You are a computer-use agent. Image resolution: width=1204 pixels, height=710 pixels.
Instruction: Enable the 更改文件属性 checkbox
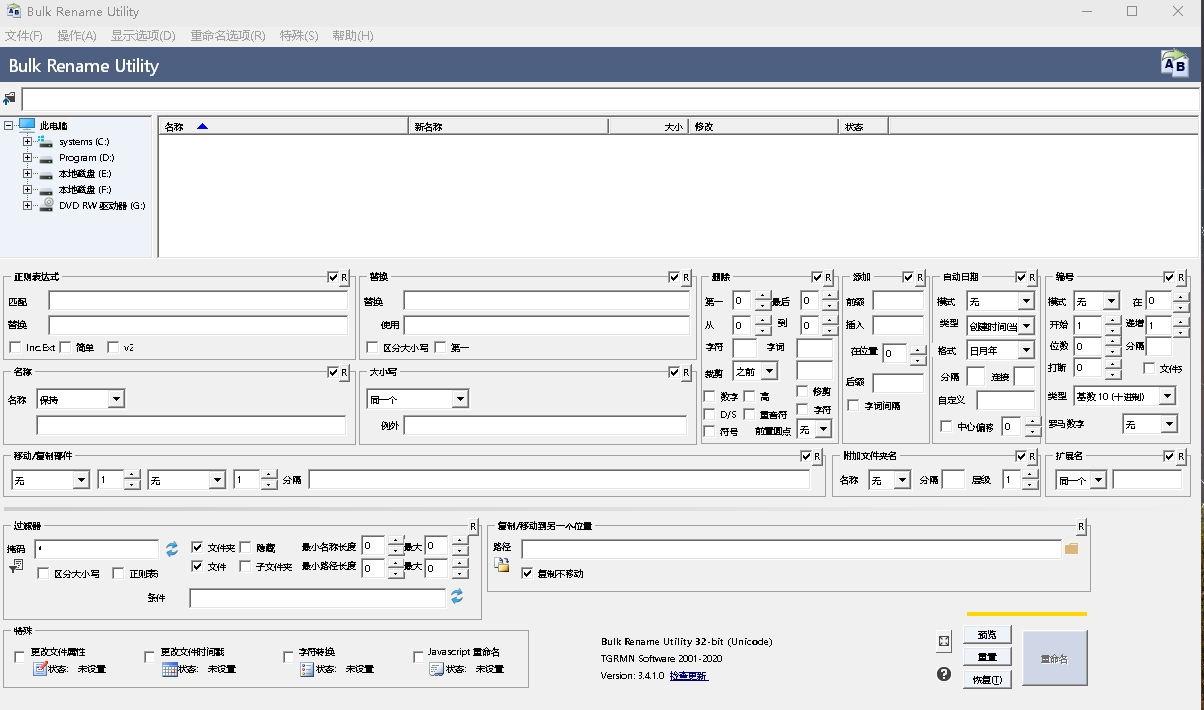pyautogui.click(x=20, y=657)
